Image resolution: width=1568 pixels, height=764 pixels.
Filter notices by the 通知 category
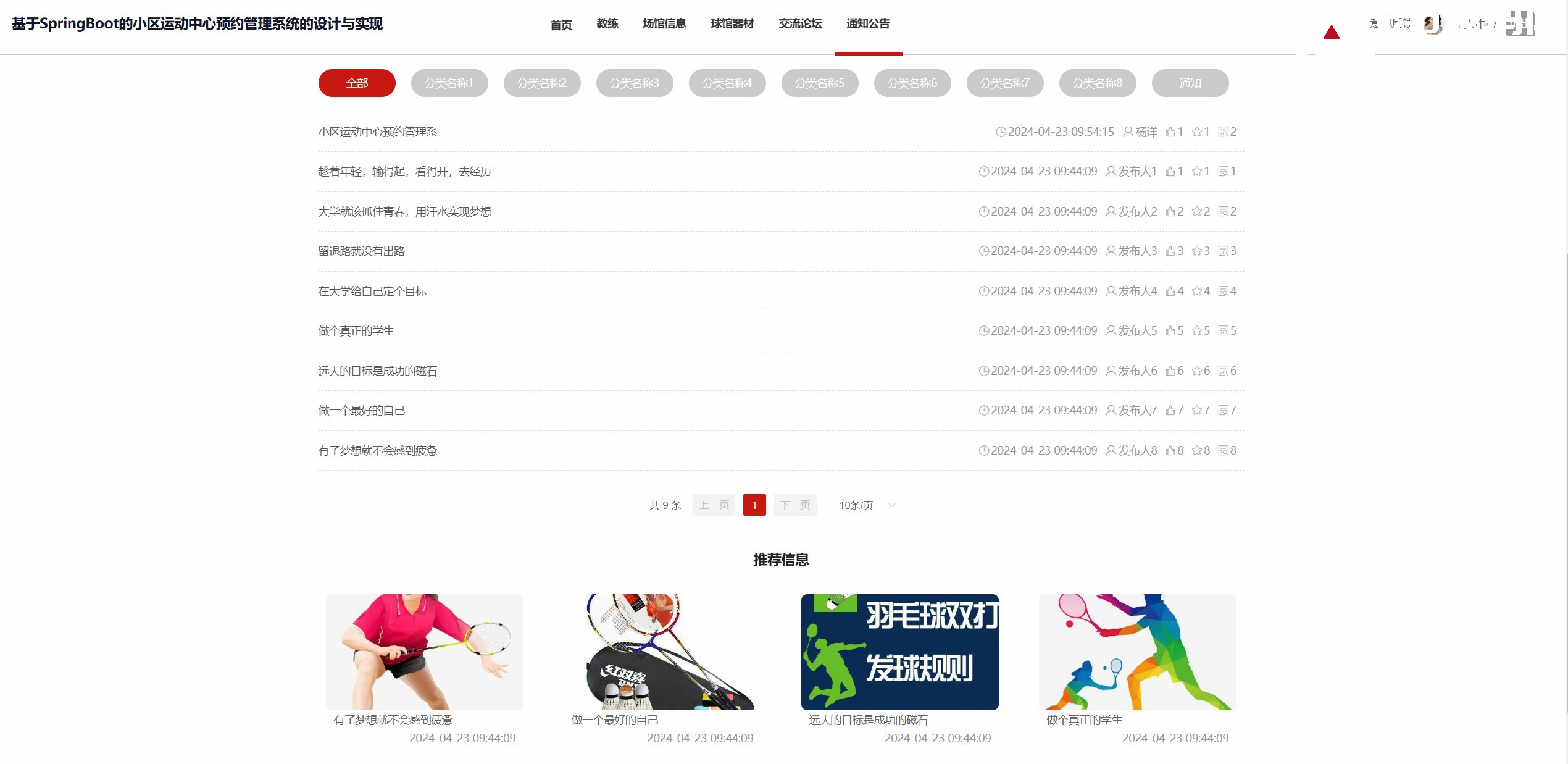(1190, 83)
